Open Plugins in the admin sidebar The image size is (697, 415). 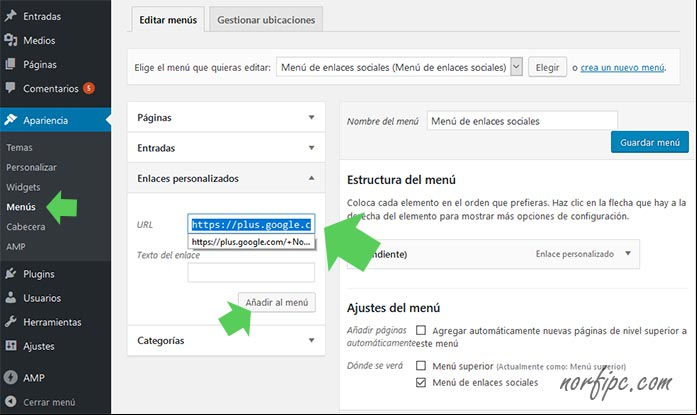[39, 274]
